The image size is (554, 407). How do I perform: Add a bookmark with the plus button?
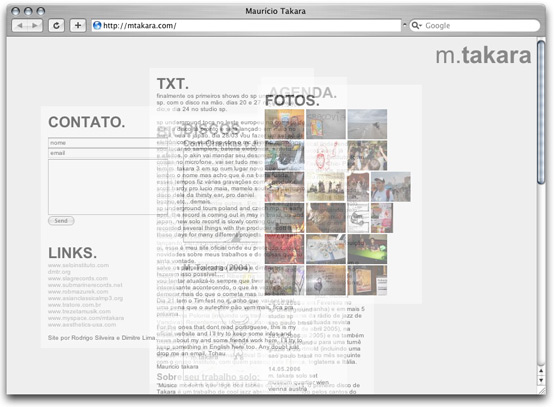[78, 25]
